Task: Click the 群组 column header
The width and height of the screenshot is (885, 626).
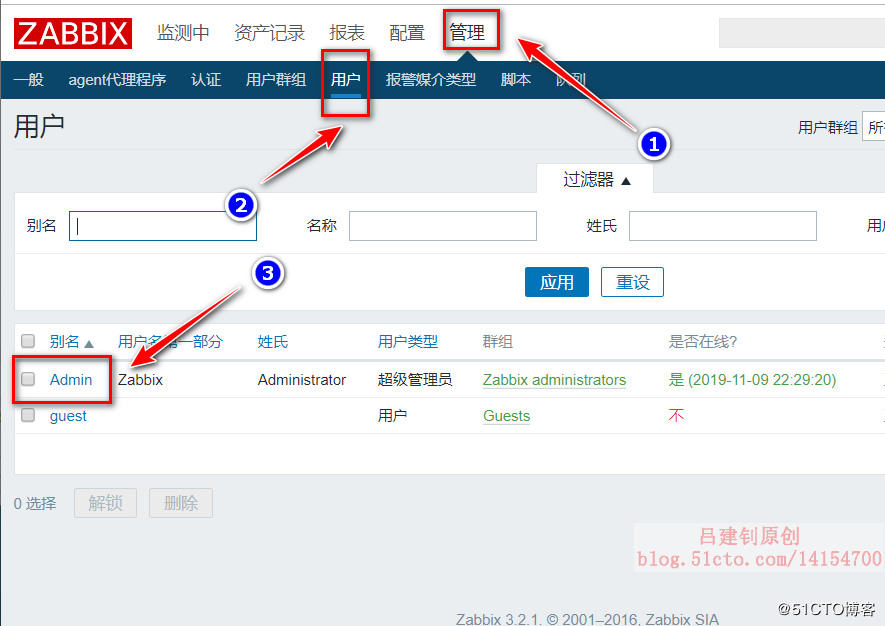Action: click(x=498, y=342)
